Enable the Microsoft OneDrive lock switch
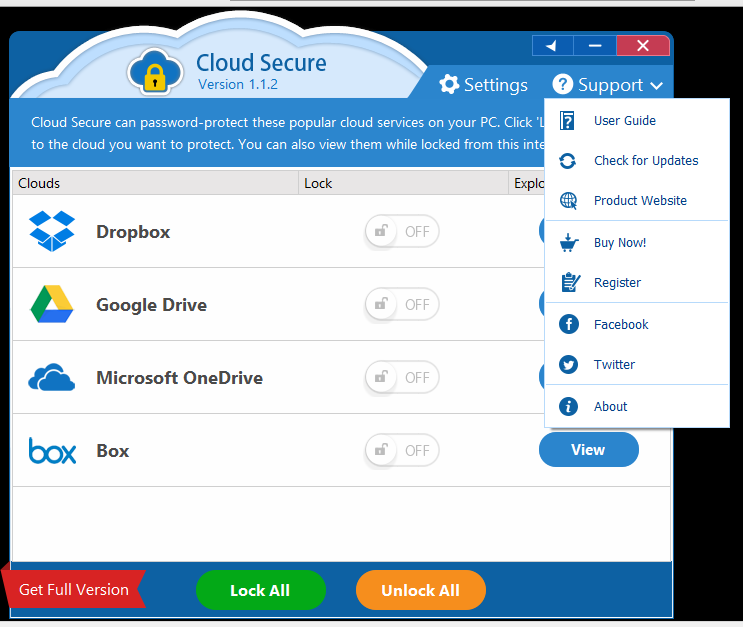This screenshot has width=743, height=627. pos(402,377)
